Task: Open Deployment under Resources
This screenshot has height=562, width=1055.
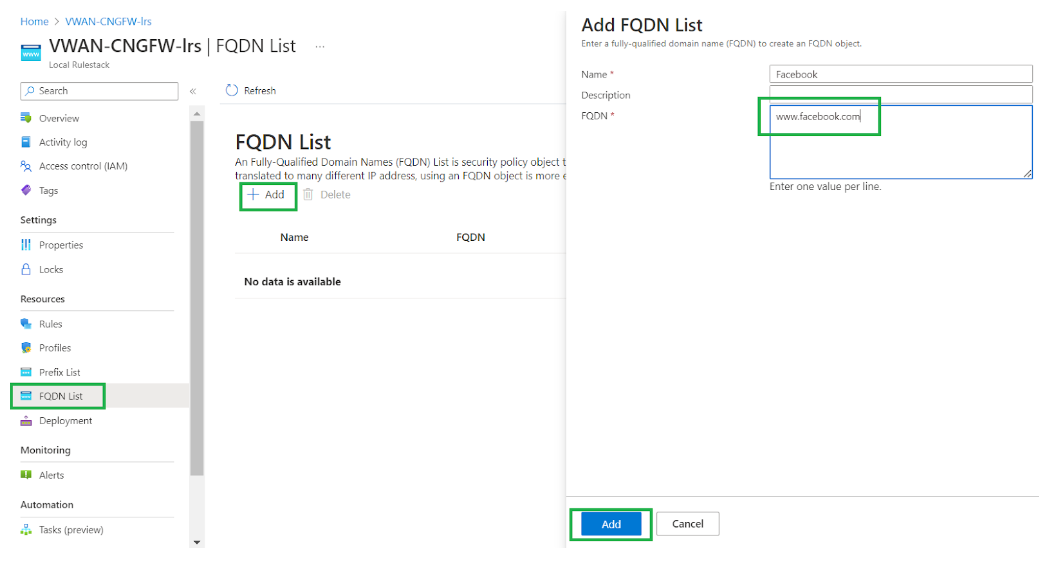Action: pyautogui.click(x=65, y=421)
